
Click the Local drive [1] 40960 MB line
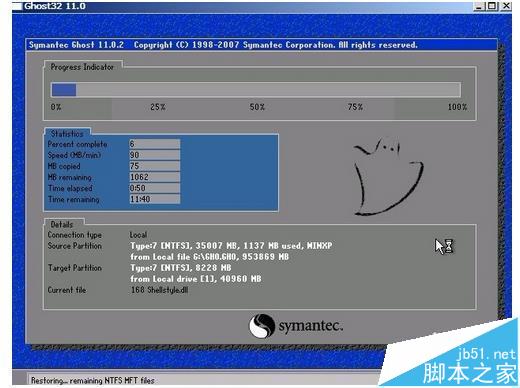tap(196, 279)
